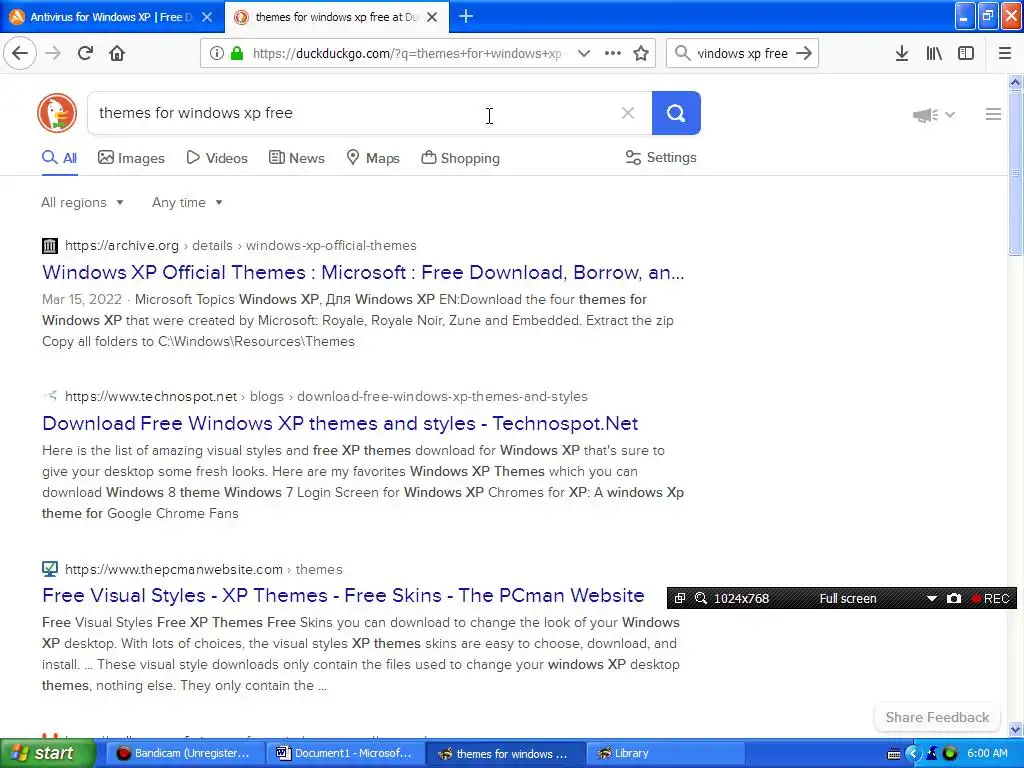Open Free Visual Styles PCman Website result
This screenshot has height=768, width=1024.
343,596
